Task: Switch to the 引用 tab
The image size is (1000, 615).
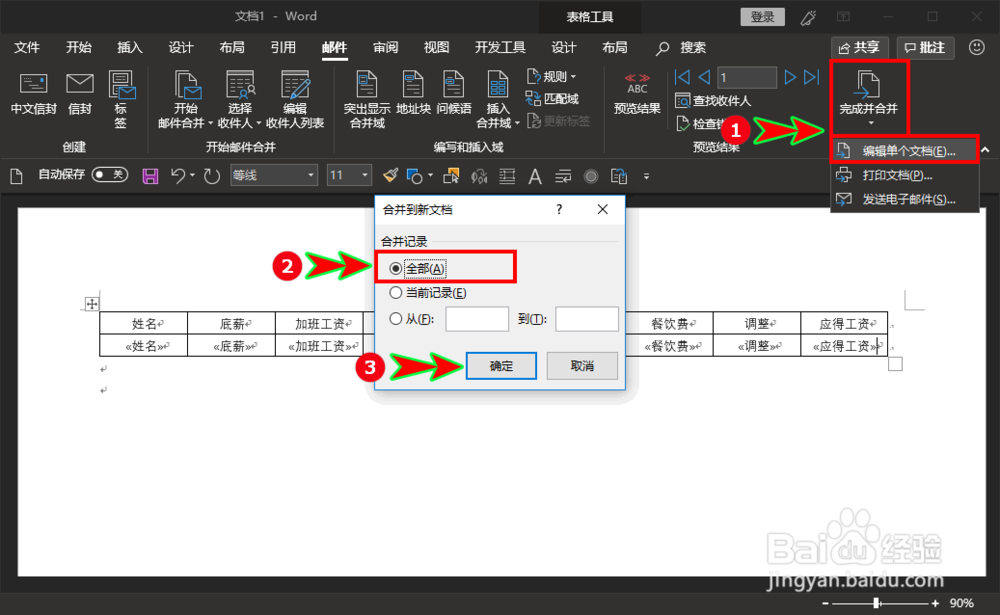Action: 283,47
